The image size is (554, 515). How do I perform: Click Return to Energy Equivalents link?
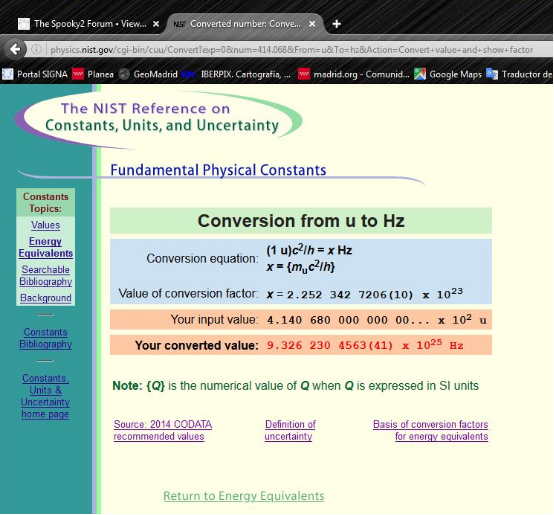pyautogui.click(x=244, y=496)
